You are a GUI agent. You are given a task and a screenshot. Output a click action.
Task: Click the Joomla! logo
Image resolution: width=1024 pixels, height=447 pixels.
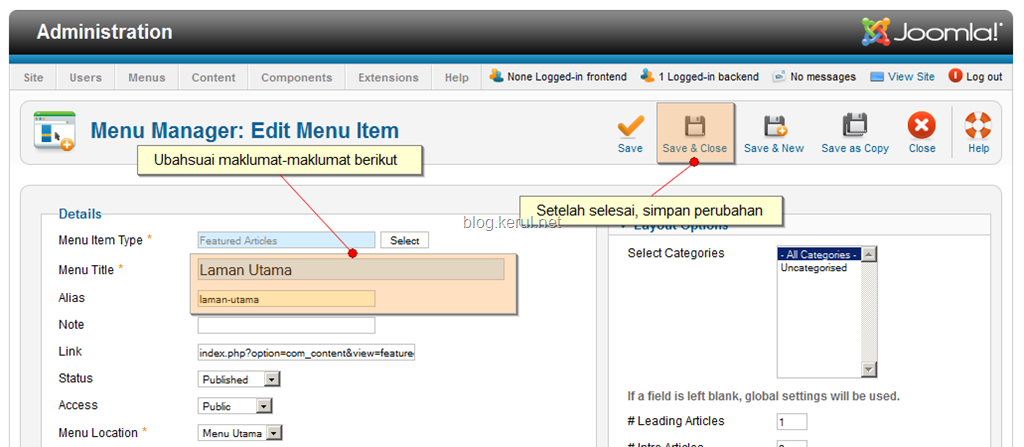point(932,31)
